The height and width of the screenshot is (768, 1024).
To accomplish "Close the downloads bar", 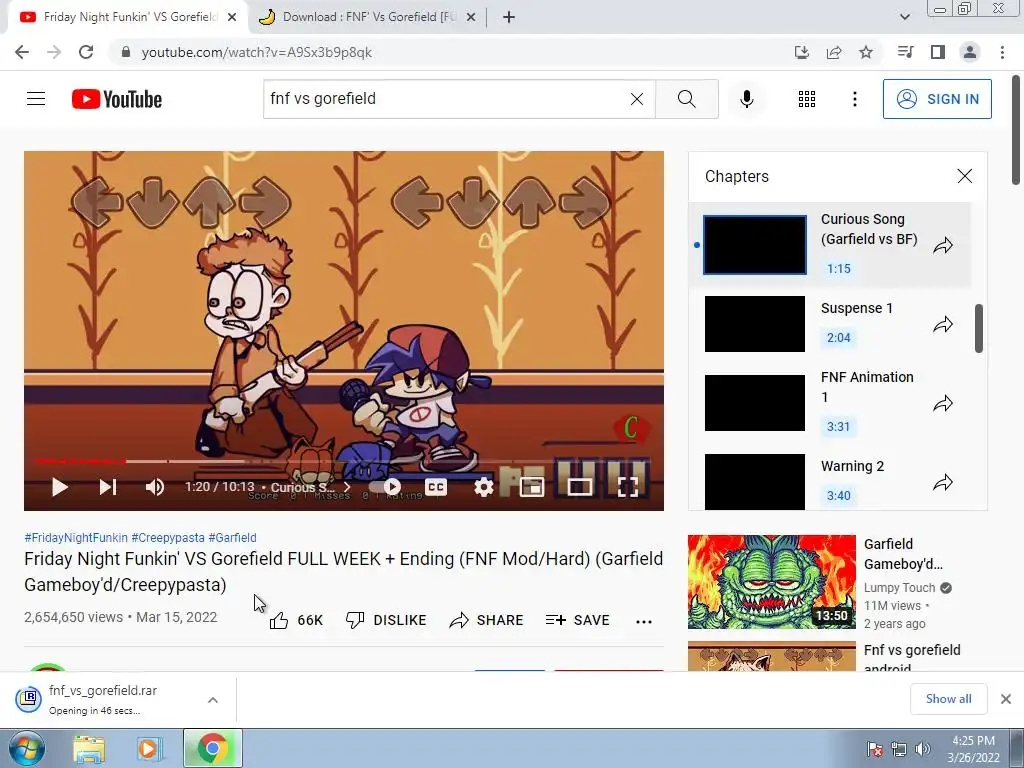I will 1006,699.
